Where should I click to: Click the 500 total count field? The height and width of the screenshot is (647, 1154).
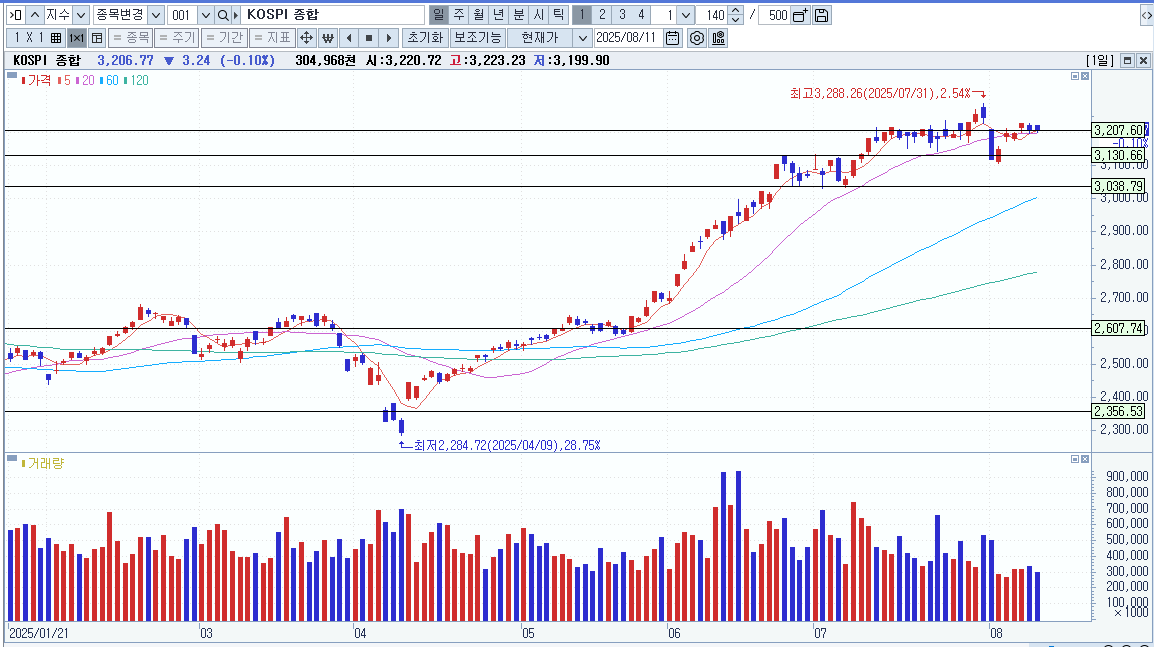click(776, 15)
